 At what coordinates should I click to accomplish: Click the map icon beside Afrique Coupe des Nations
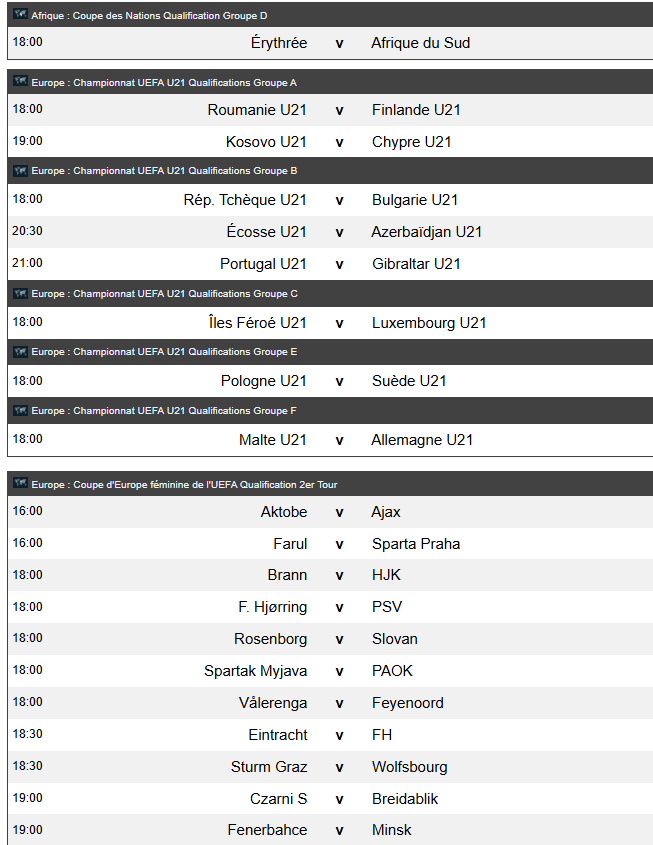click(x=20, y=14)
